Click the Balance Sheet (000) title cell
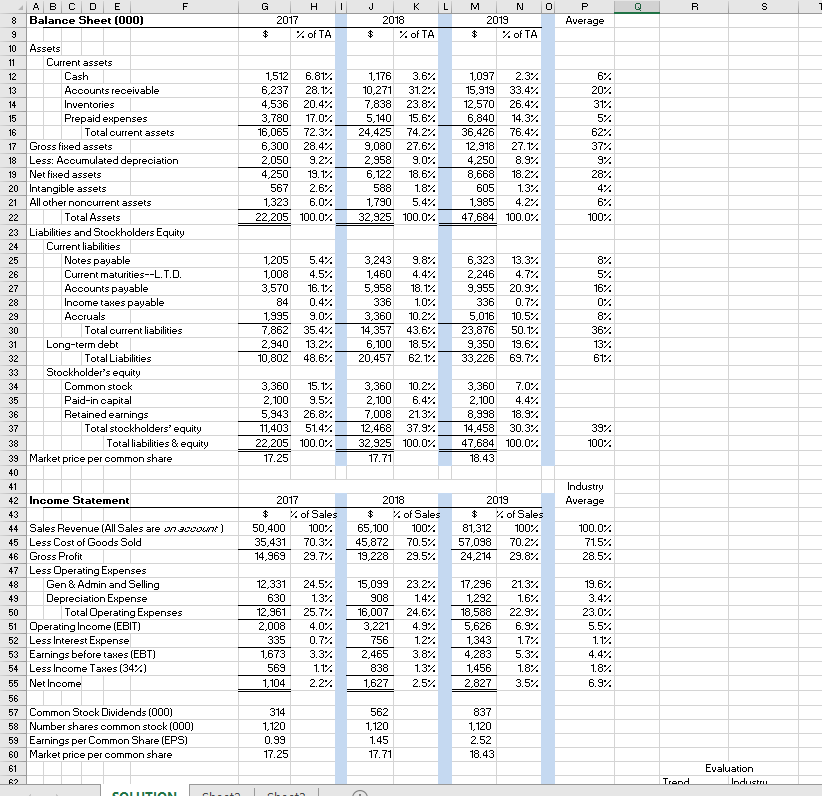 tap(80, 19)
